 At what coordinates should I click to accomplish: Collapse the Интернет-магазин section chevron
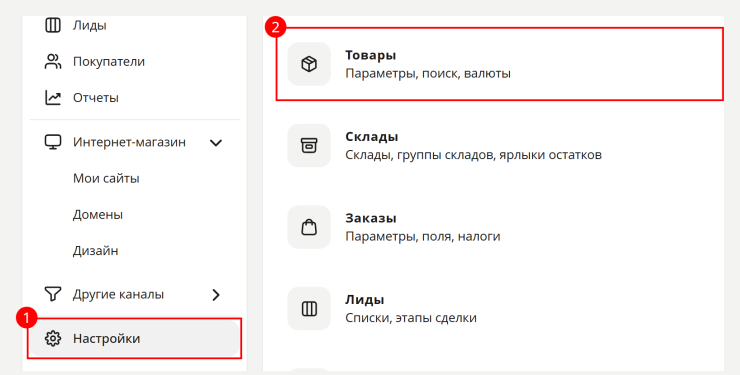[x=216, y=142]
